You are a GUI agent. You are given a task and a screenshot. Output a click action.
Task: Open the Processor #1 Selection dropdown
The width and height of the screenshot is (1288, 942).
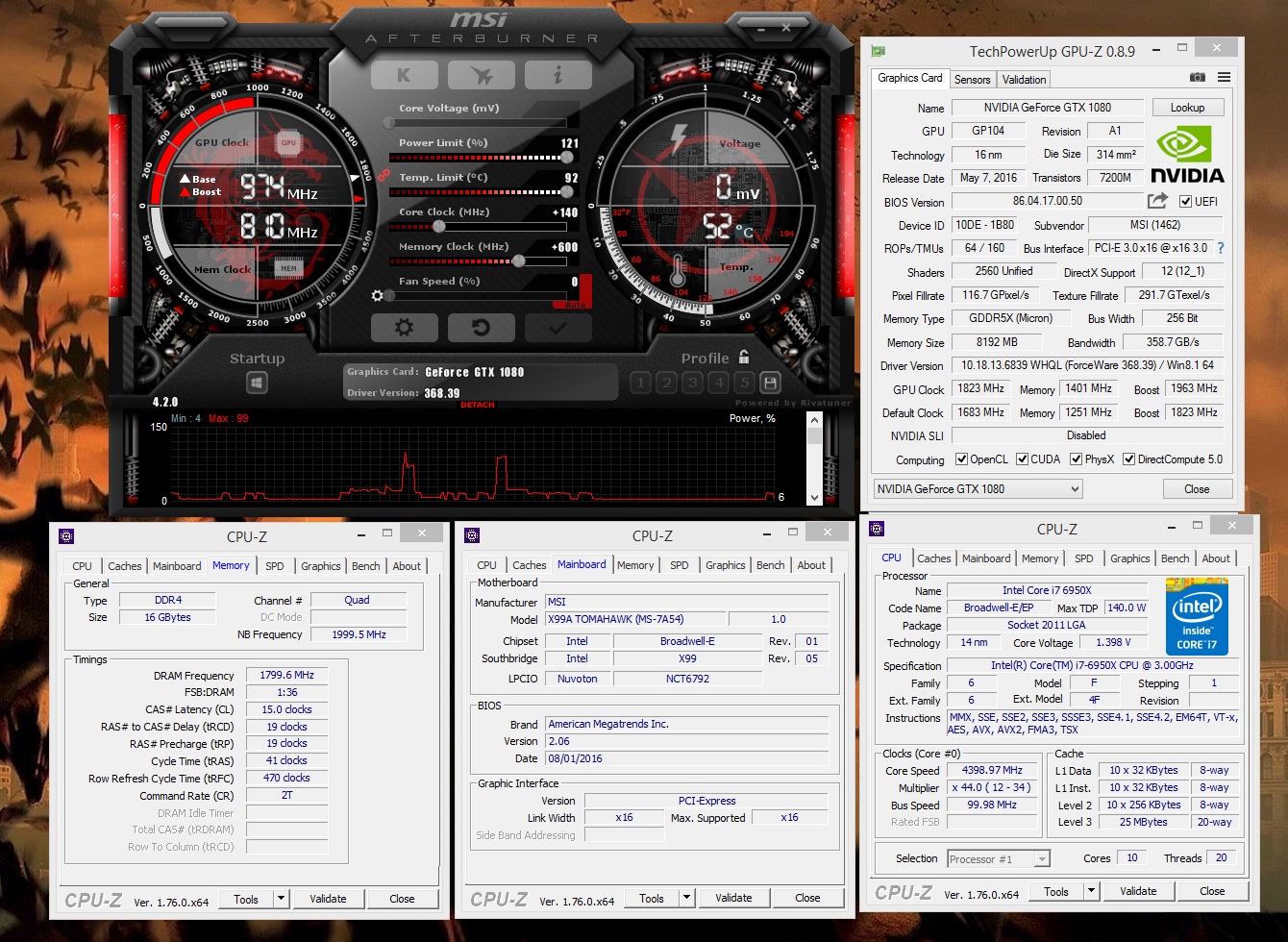point(999,858)
